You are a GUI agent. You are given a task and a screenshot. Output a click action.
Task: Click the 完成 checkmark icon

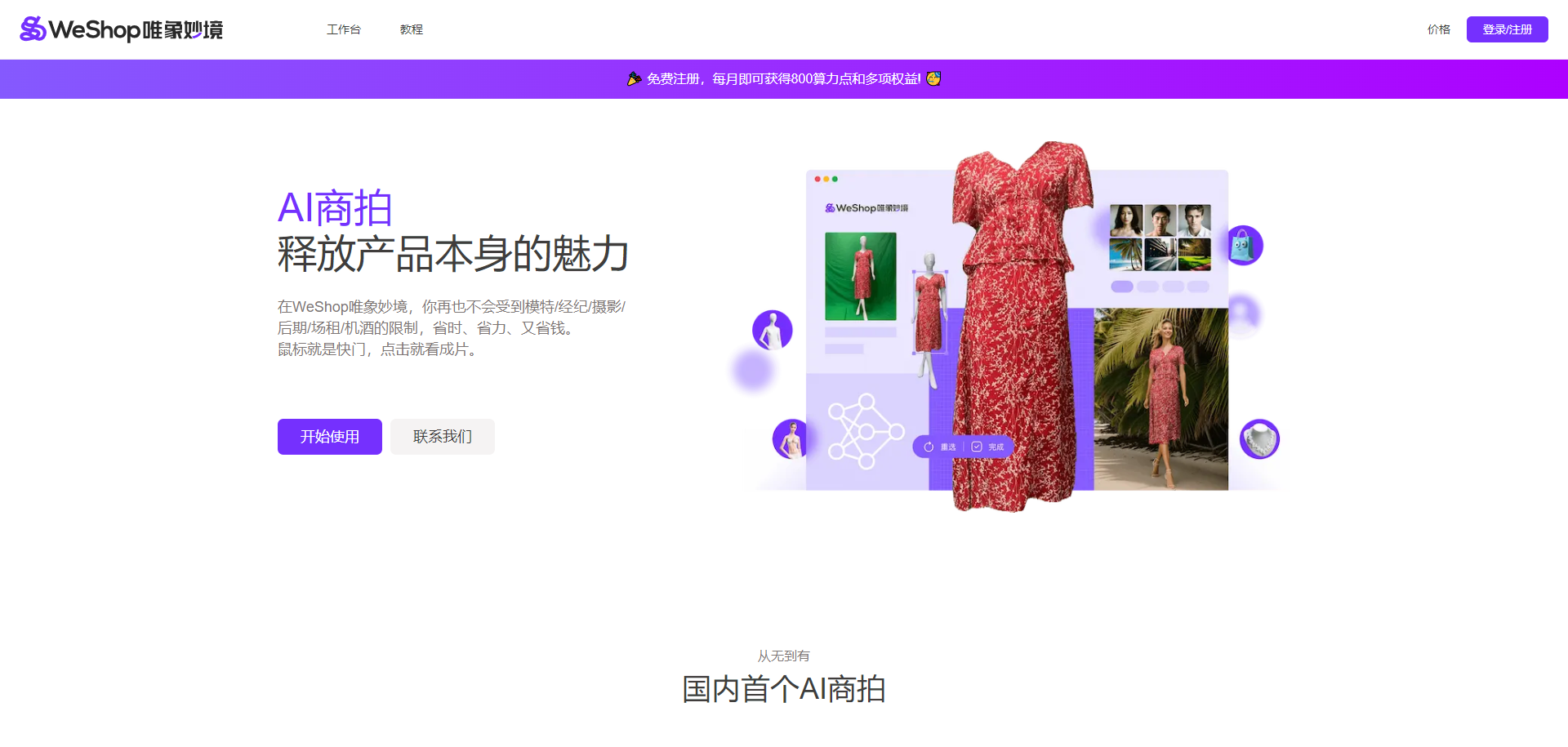tap(977, 447)
